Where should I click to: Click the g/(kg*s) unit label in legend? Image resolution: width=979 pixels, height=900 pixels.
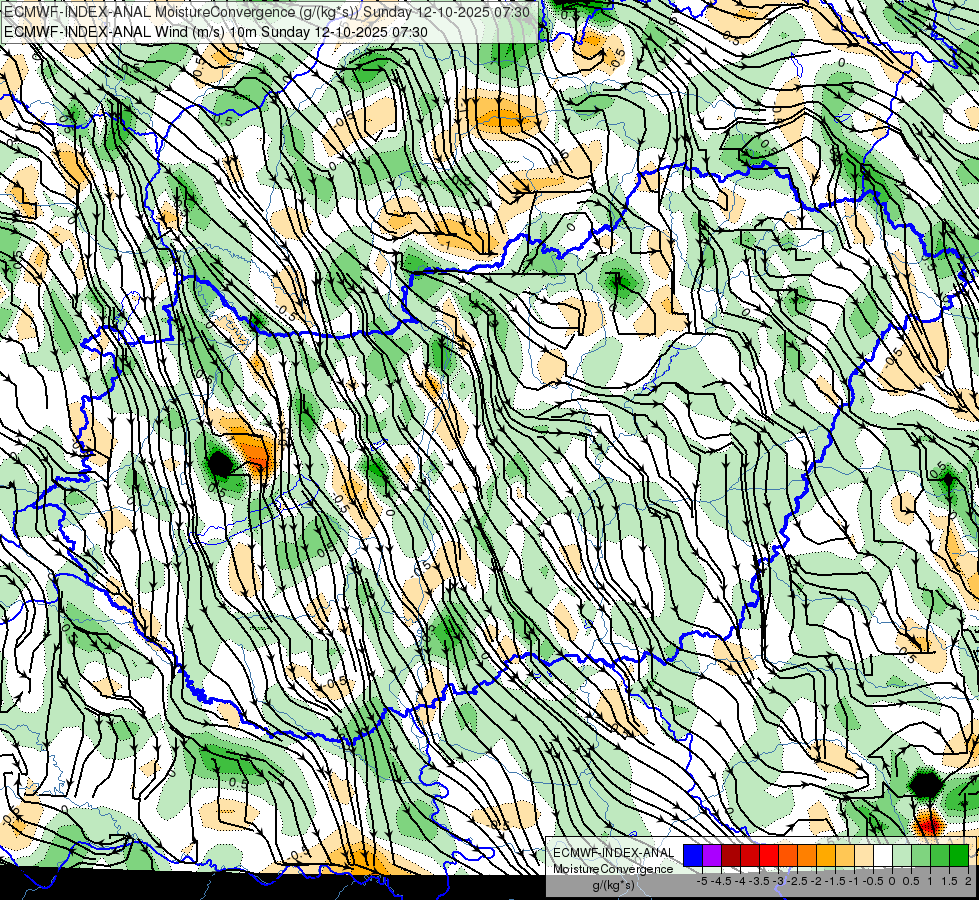pyautogui.click(x=614, y=885)
